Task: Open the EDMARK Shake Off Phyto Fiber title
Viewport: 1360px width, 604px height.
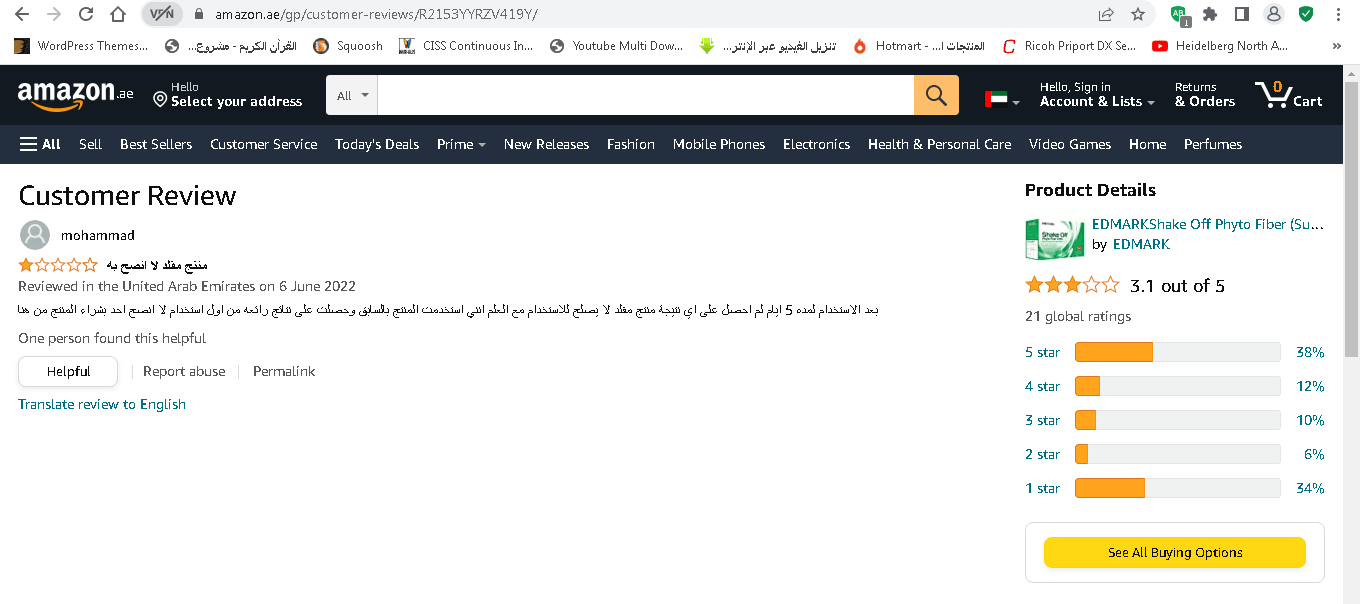Action: tap(1208, 224)
